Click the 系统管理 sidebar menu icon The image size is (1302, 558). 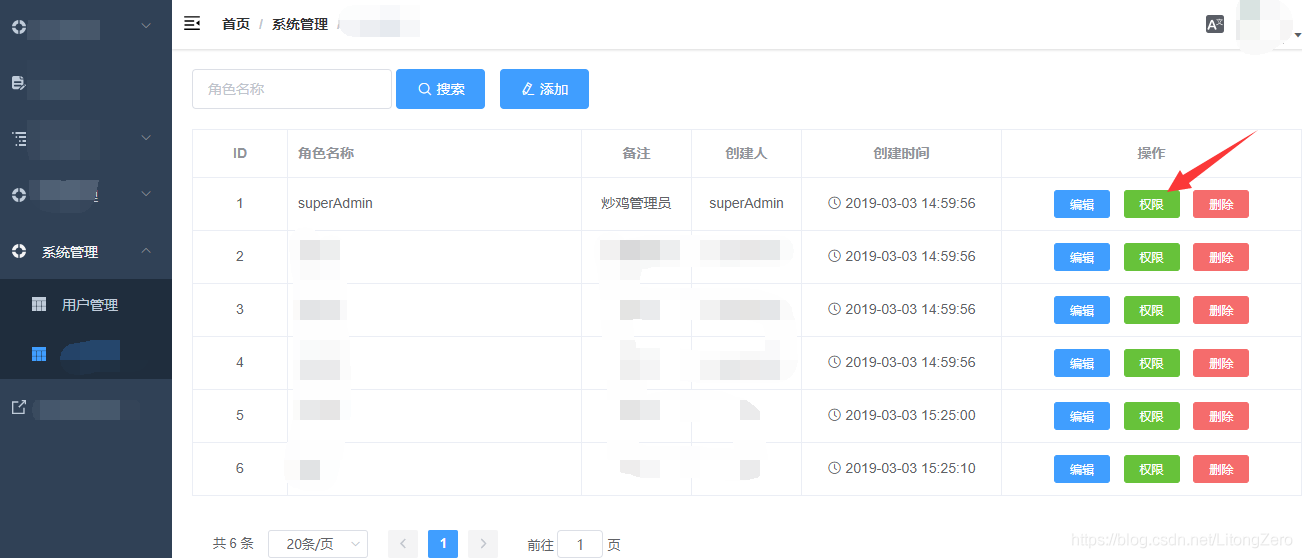[x=18, y=252]
